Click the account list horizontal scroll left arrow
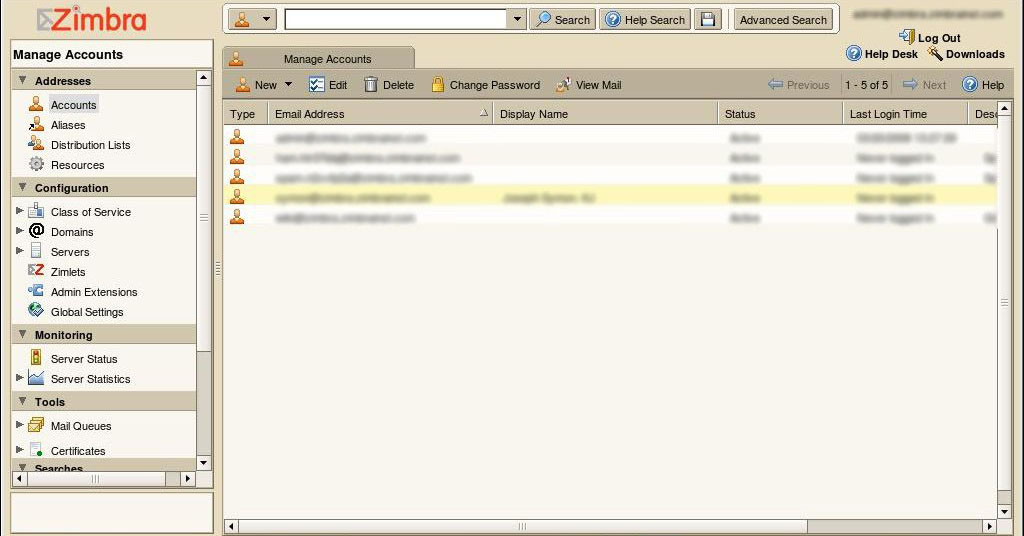This screenshot has width=1024, height=536. click(x=231, y=526)
